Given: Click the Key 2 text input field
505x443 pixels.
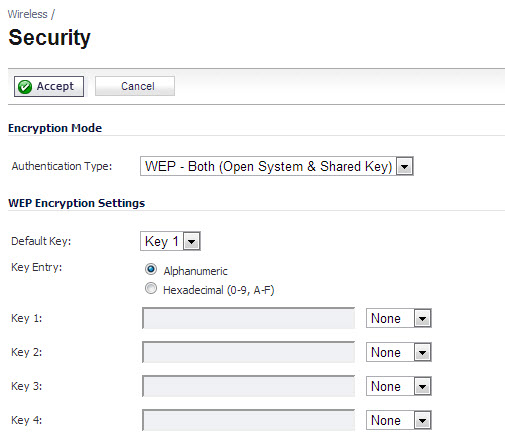Looking at the screenshot, I should (248, 352).
